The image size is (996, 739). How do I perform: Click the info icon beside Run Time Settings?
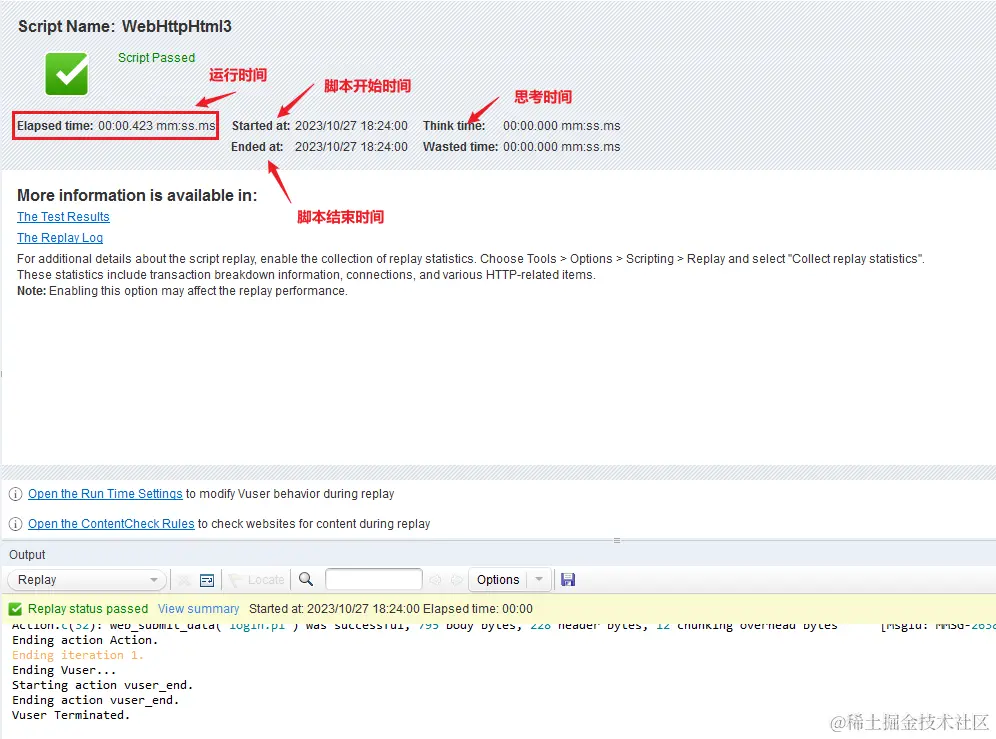click(x=15, y=494)
